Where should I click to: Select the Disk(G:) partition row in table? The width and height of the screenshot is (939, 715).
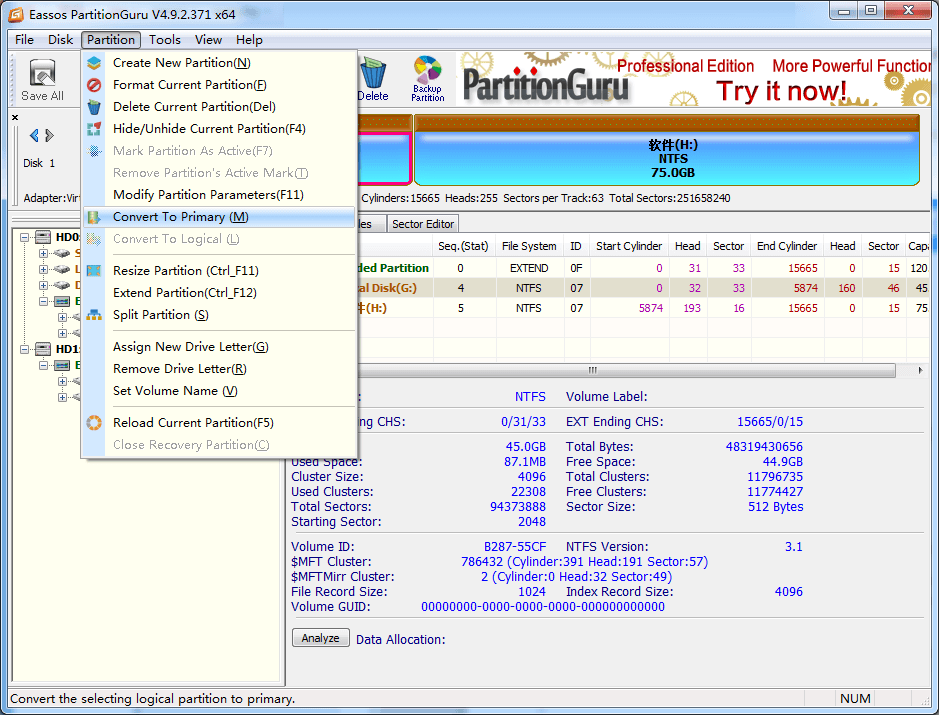pyautogui.click(x=643, y=288)
